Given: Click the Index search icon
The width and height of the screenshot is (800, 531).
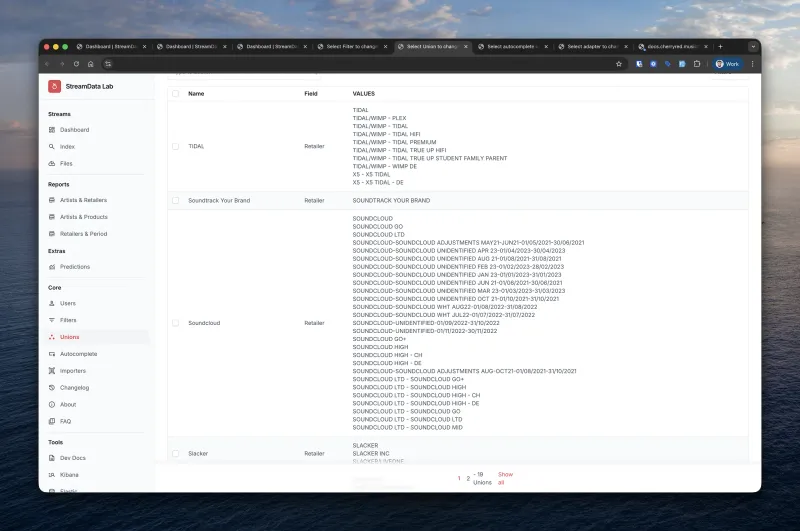Looking at the screenshot, I should point(52,146).
